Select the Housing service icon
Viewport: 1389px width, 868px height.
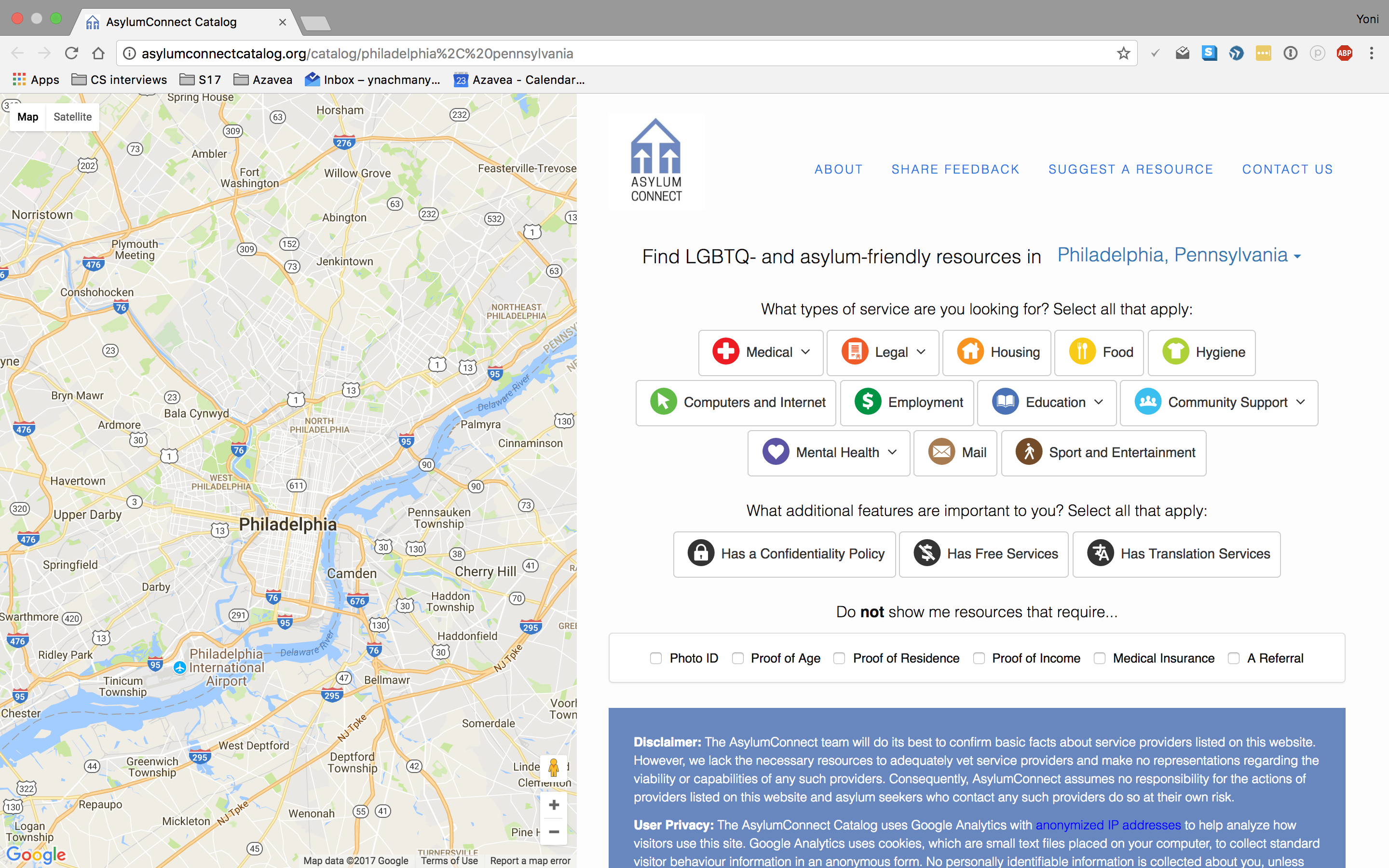click(970, 352)
